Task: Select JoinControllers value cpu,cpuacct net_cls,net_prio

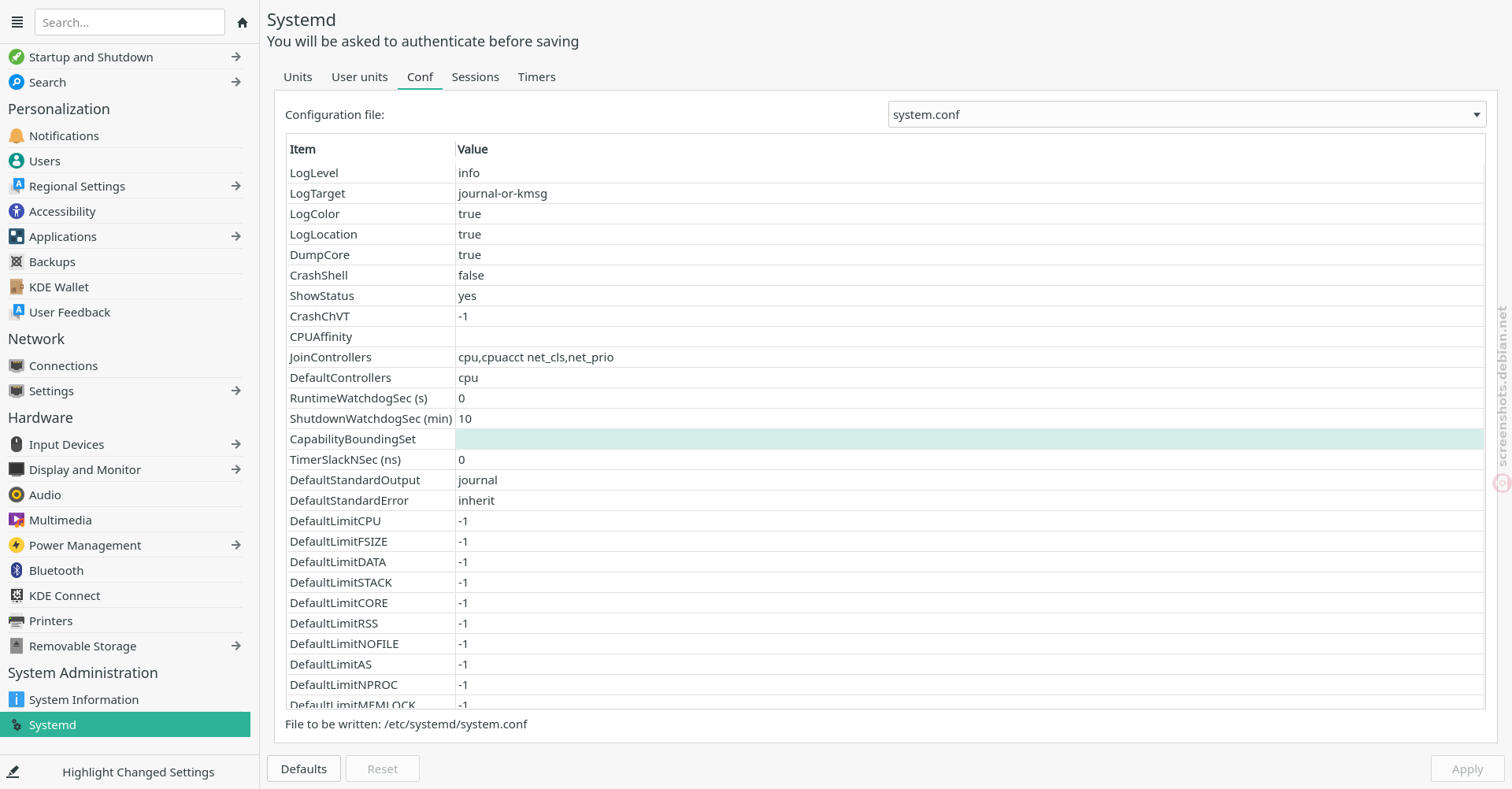Action: pos(535,357)
